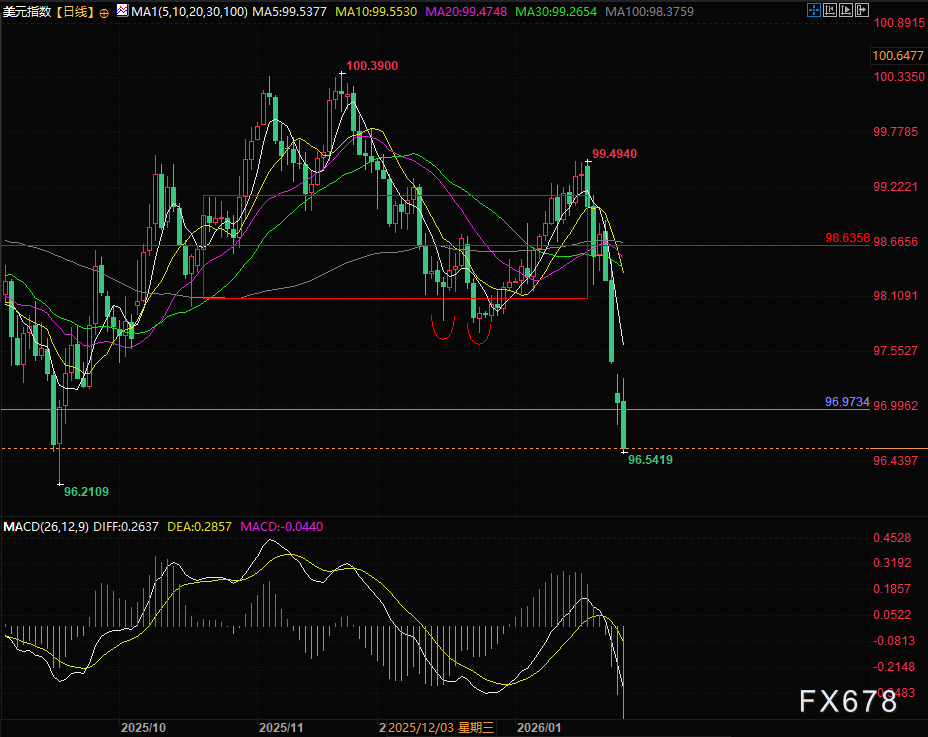Click the 96.2109 low price marker
Screen dimensions: 928x737
tap(86, 491)
